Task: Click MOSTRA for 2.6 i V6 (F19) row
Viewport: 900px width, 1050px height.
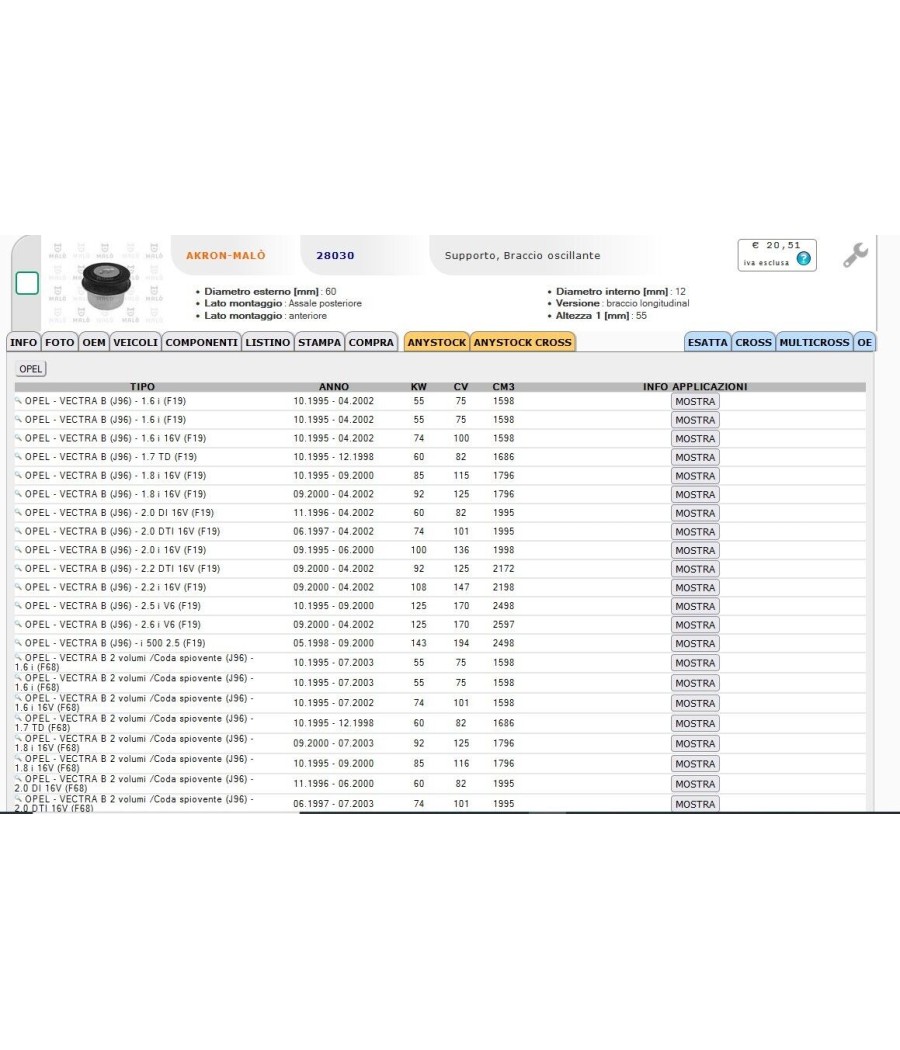Action: (x=695, y=625)
